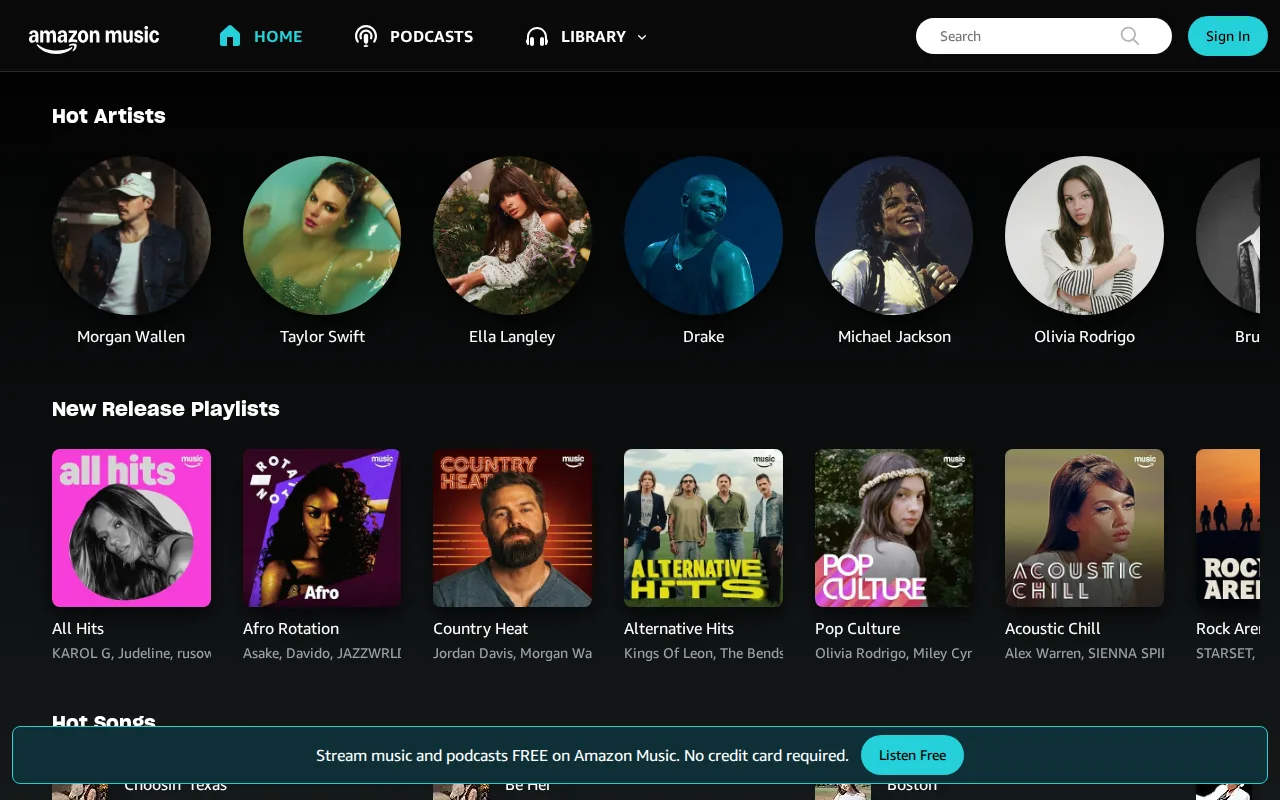Click the Pop Culture title text

click(x=857, y=628)
